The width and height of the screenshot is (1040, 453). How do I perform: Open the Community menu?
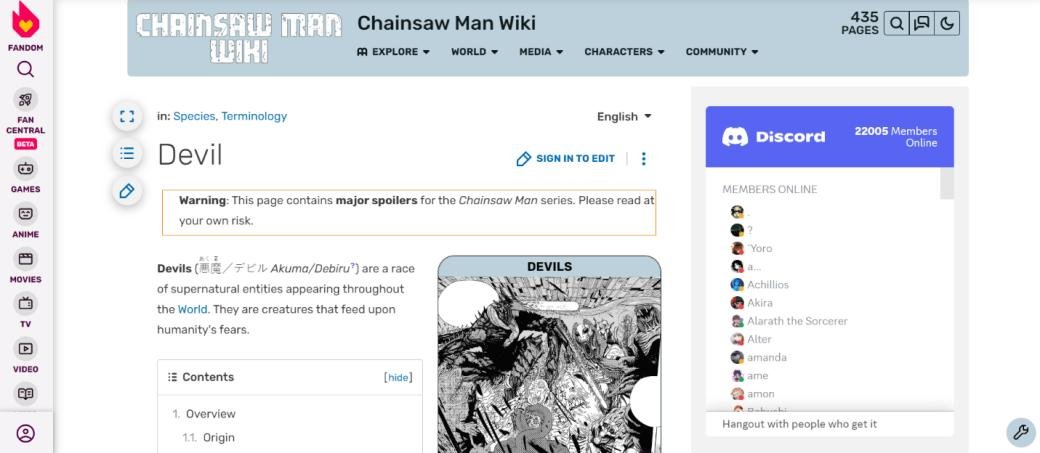[722, 52]
